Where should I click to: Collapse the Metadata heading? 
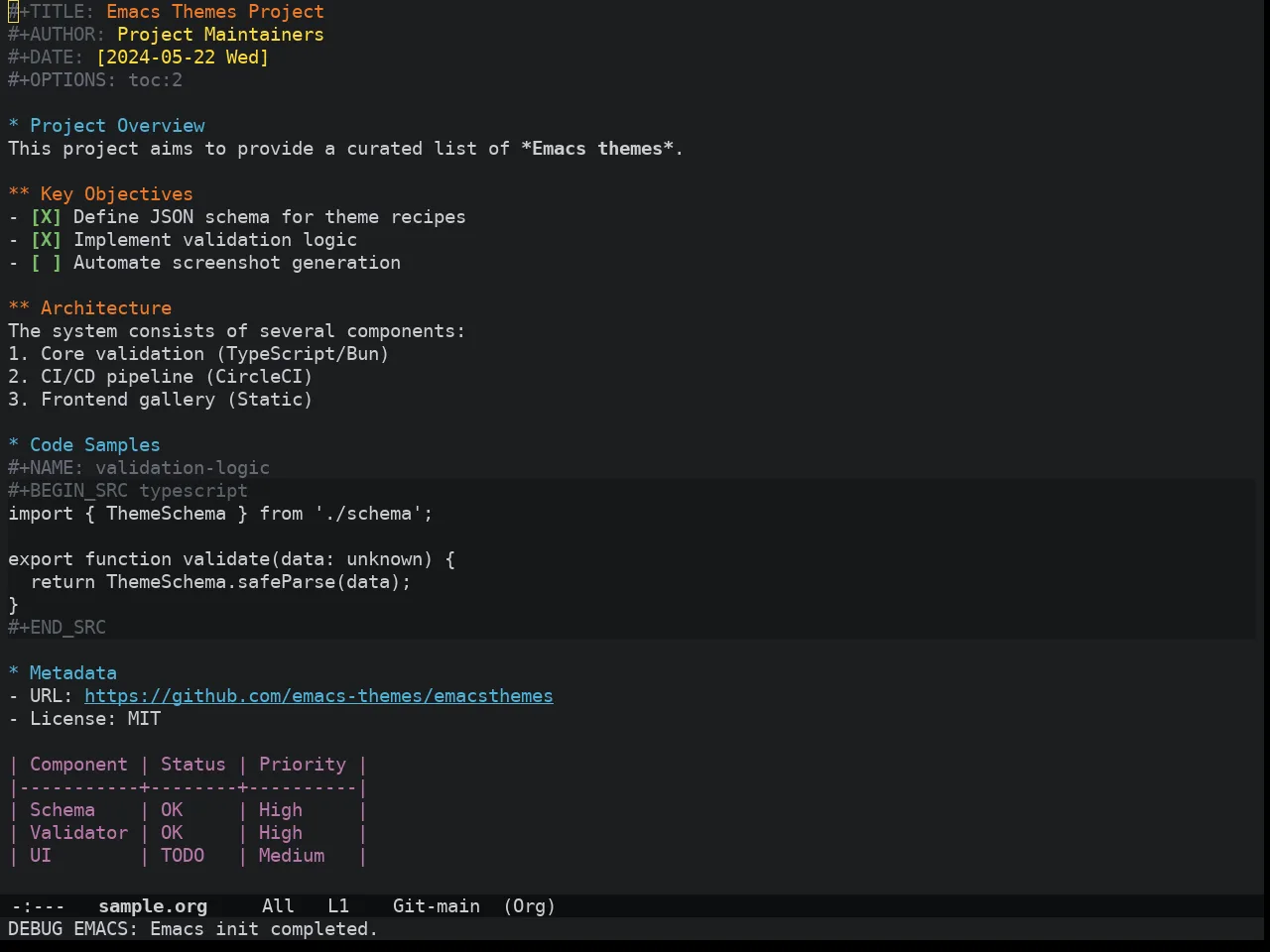(x=63, y=673)
